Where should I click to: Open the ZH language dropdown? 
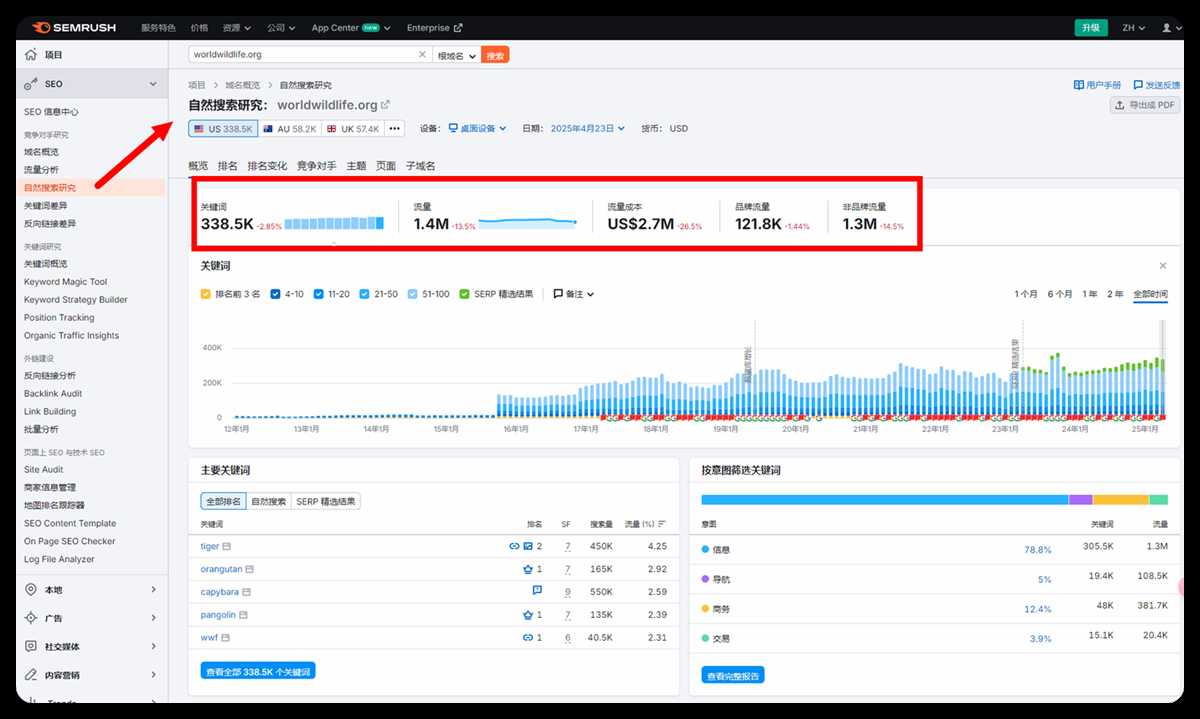[x=1133, y=28]
